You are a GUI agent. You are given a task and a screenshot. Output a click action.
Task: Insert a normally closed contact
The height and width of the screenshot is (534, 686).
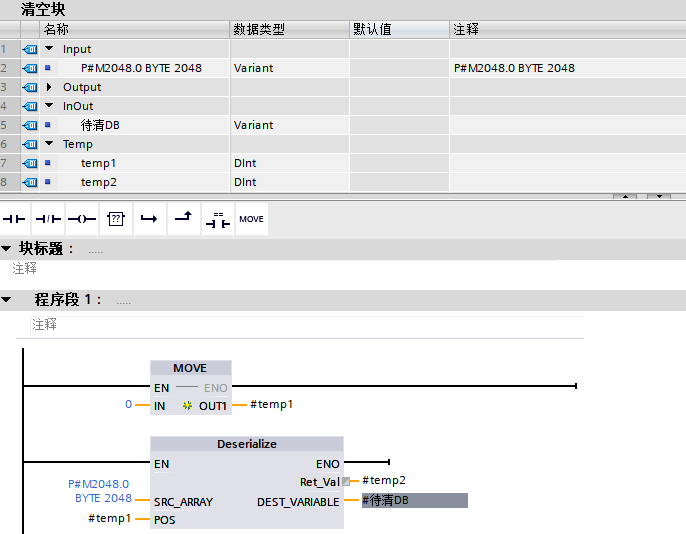tap(47, 219)
